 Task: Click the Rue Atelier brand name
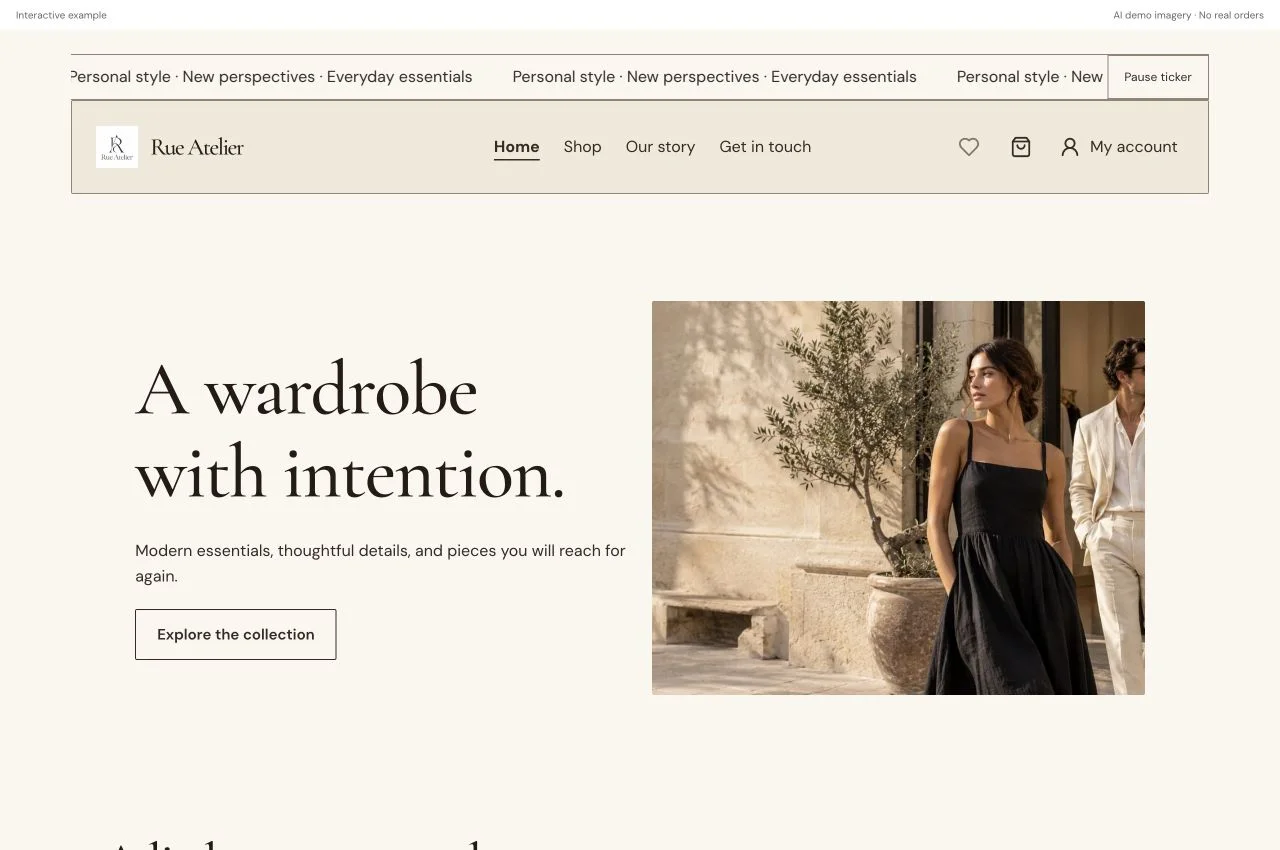tap(197, 147)
